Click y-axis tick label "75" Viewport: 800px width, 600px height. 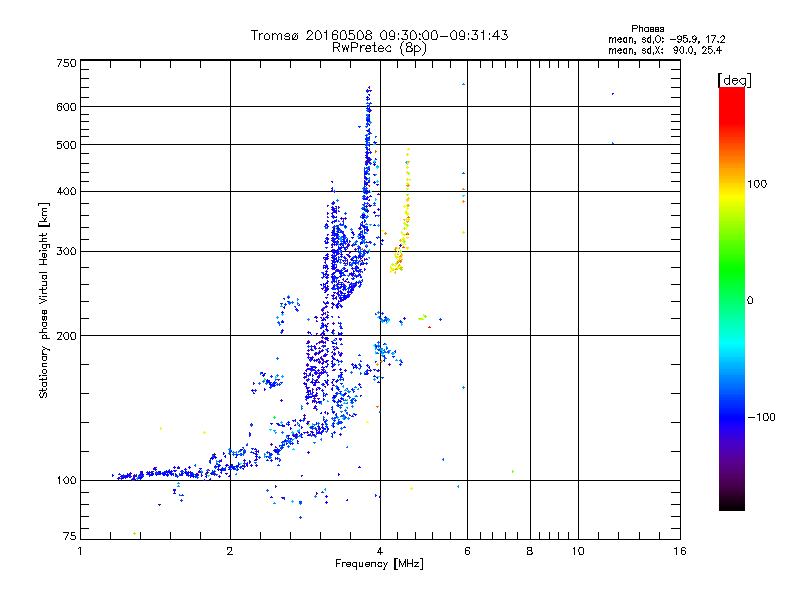[x=70, y=536]
